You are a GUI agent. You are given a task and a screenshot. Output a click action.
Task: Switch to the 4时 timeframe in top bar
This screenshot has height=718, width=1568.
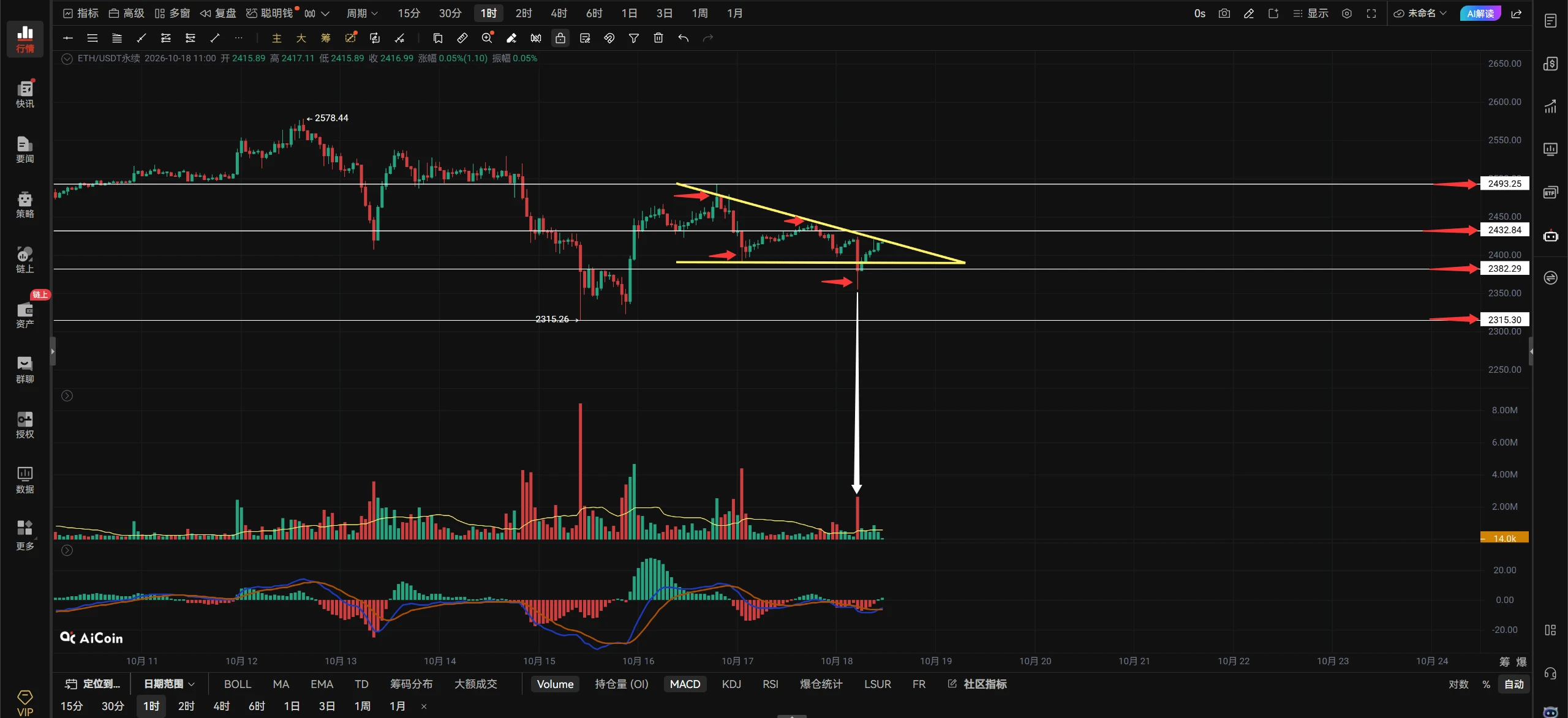pos(559,13)
